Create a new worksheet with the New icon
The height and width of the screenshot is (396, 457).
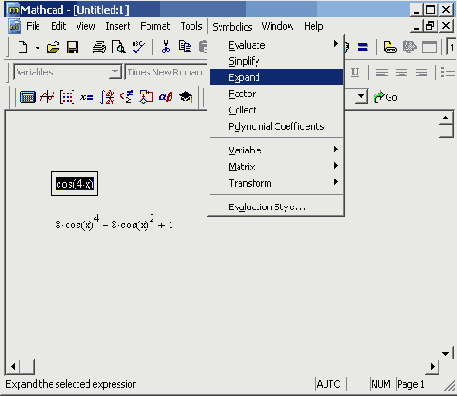pyautogui.click(x=23, y=47)
